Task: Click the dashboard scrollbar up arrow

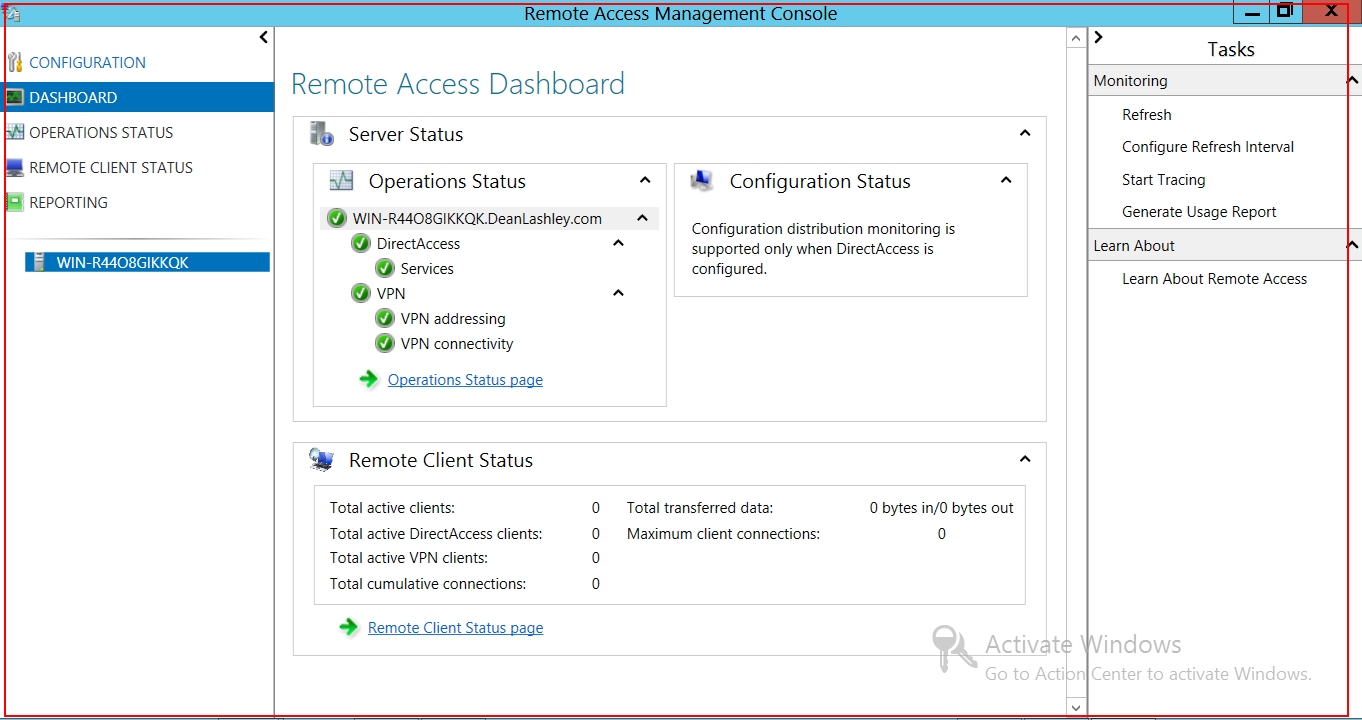Action: coord(1076,39)
